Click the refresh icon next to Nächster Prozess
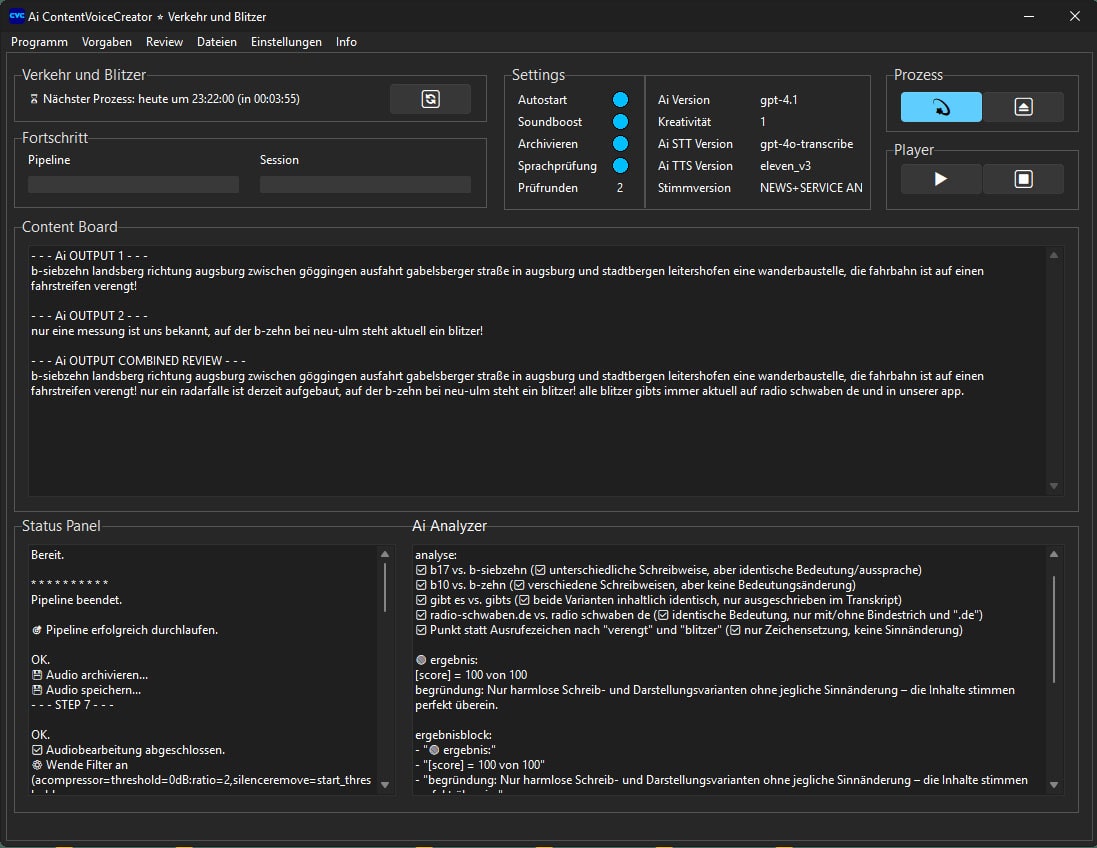Viewport: 1097px width, 848px height. (430, 98)
